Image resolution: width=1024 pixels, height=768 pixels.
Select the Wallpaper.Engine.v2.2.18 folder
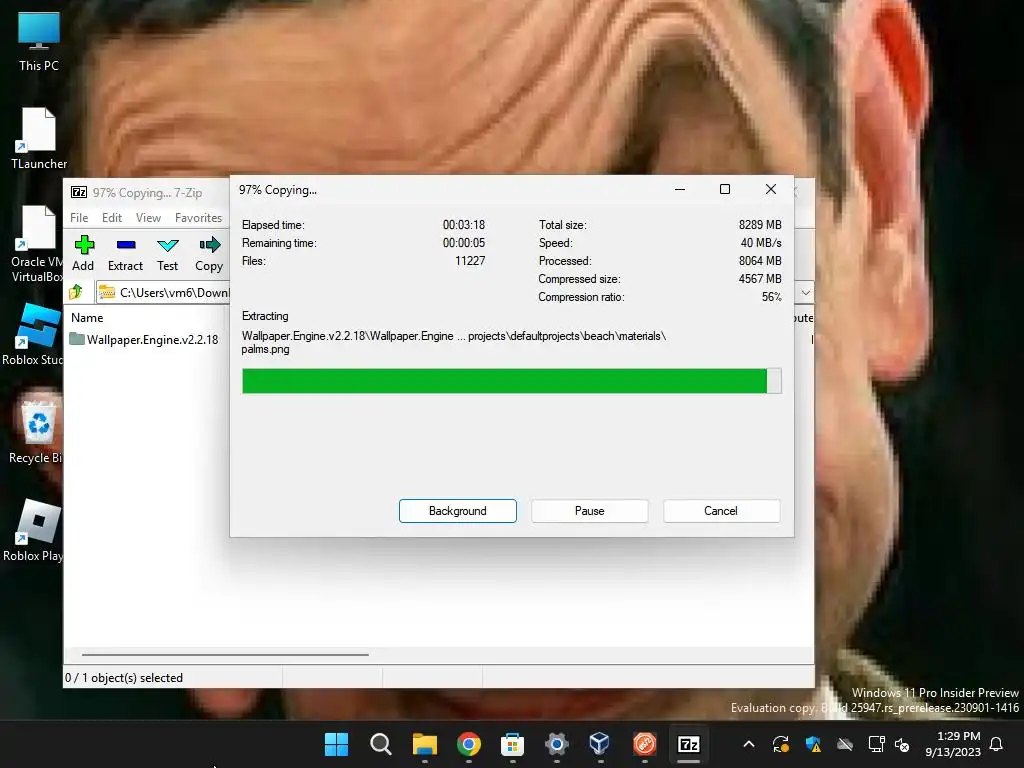(x=145, y=340)
